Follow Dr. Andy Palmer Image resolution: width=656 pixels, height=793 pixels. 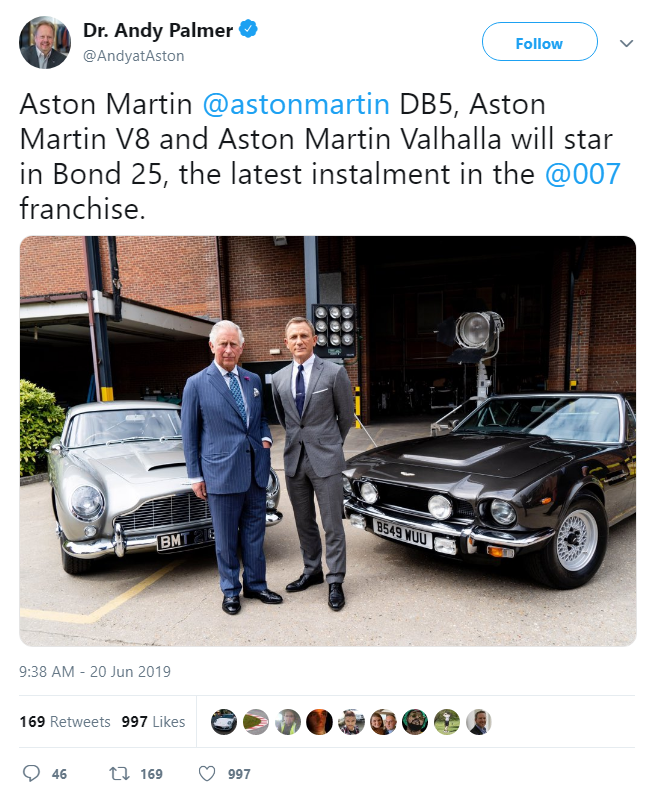[x=540, y=42]
